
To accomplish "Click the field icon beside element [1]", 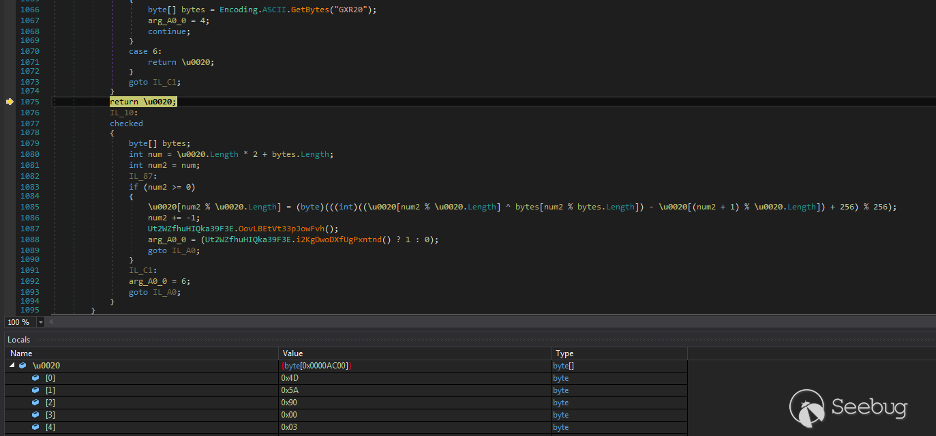I will [36, 391].
